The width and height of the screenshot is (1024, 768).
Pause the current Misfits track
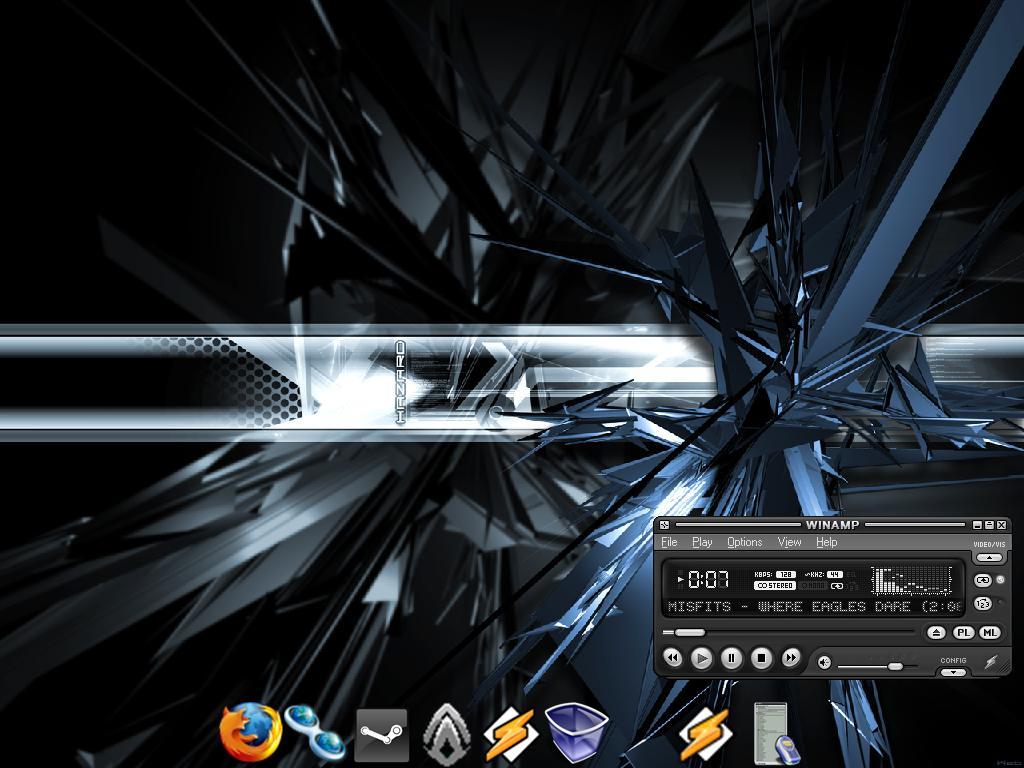(x=732, y=658)
